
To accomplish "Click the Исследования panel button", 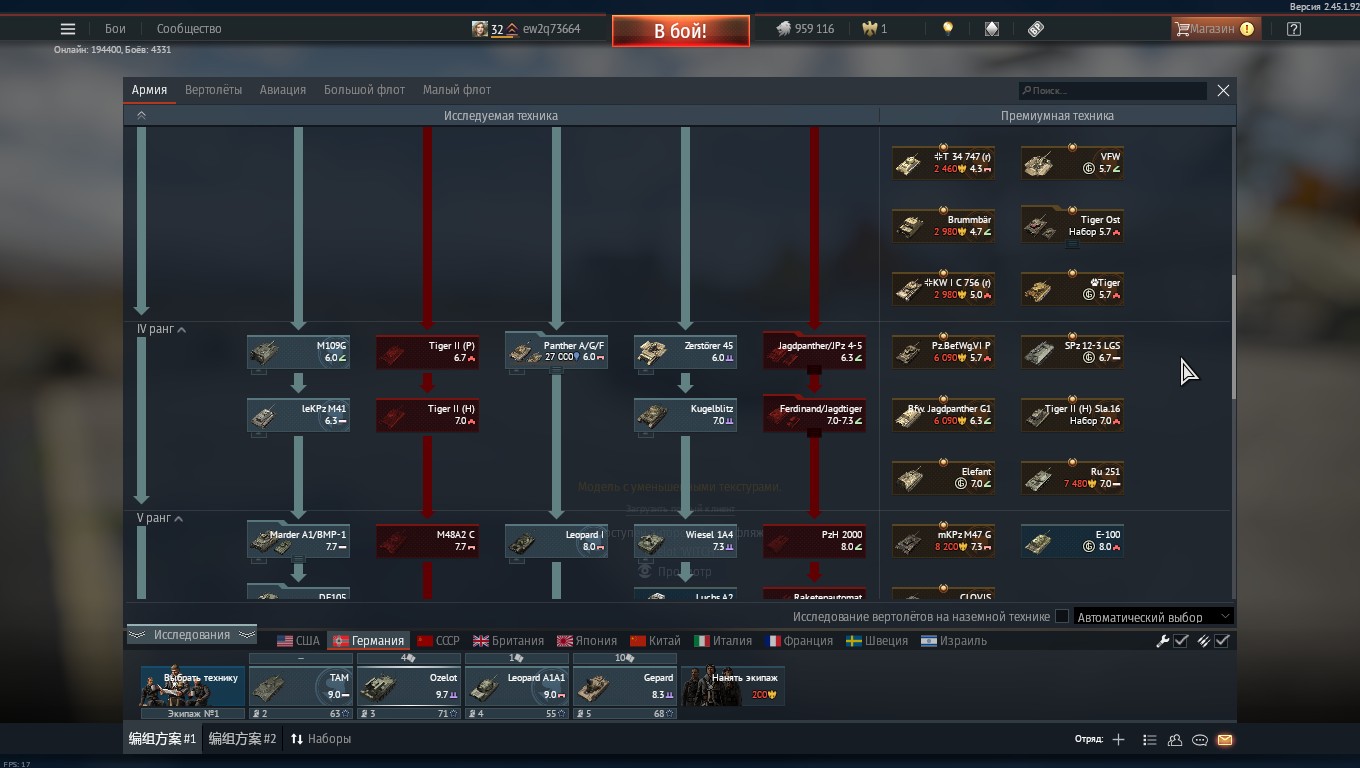I will pyautogui.click(x=191, y=635).
